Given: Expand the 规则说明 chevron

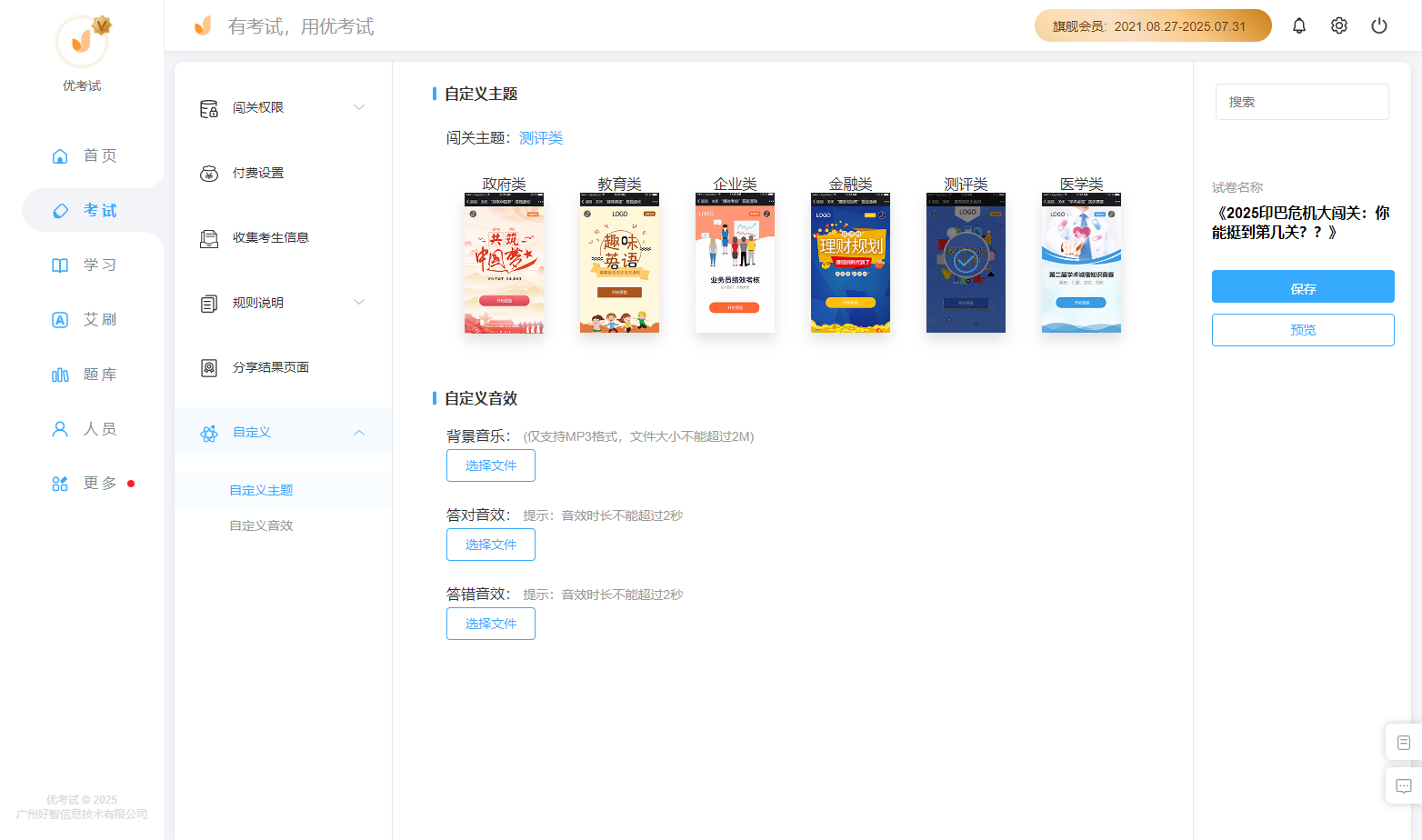Looking at the screenshot, I should click(359, 303).
